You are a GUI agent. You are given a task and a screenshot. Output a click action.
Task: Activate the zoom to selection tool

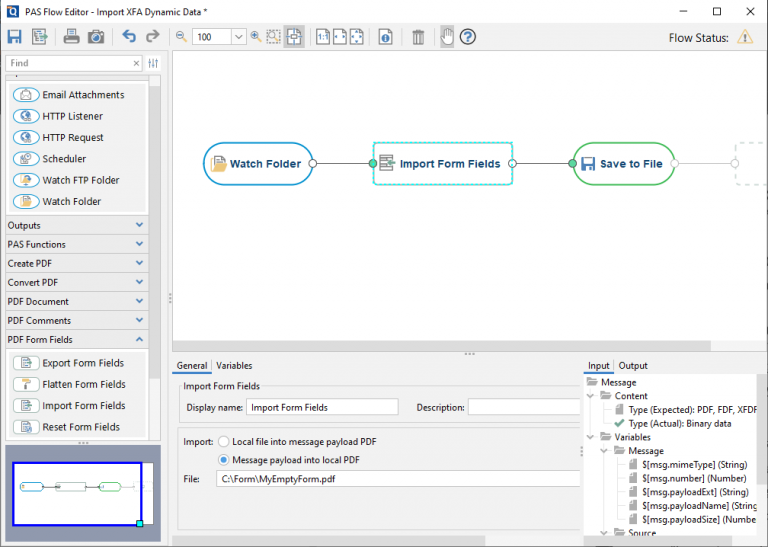tap(273, 36)
